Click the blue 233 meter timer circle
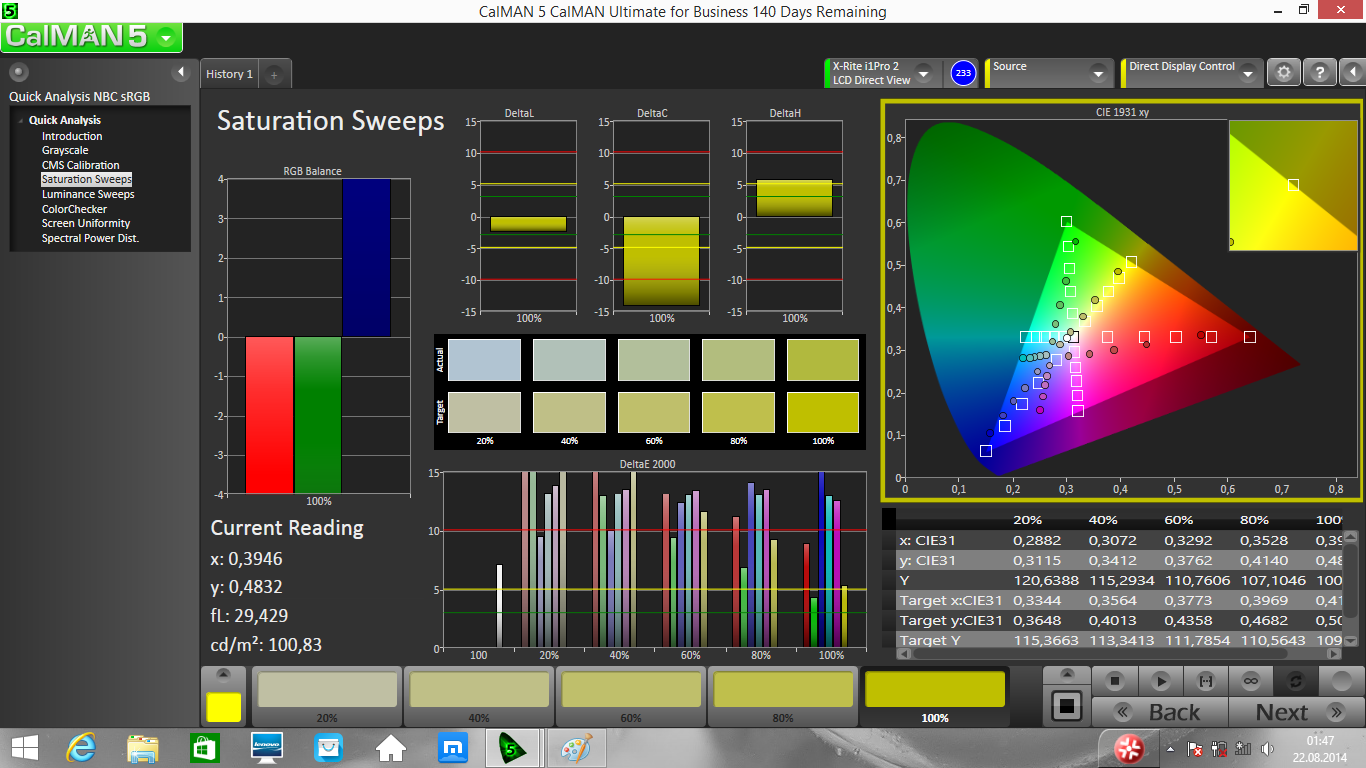 962,72
